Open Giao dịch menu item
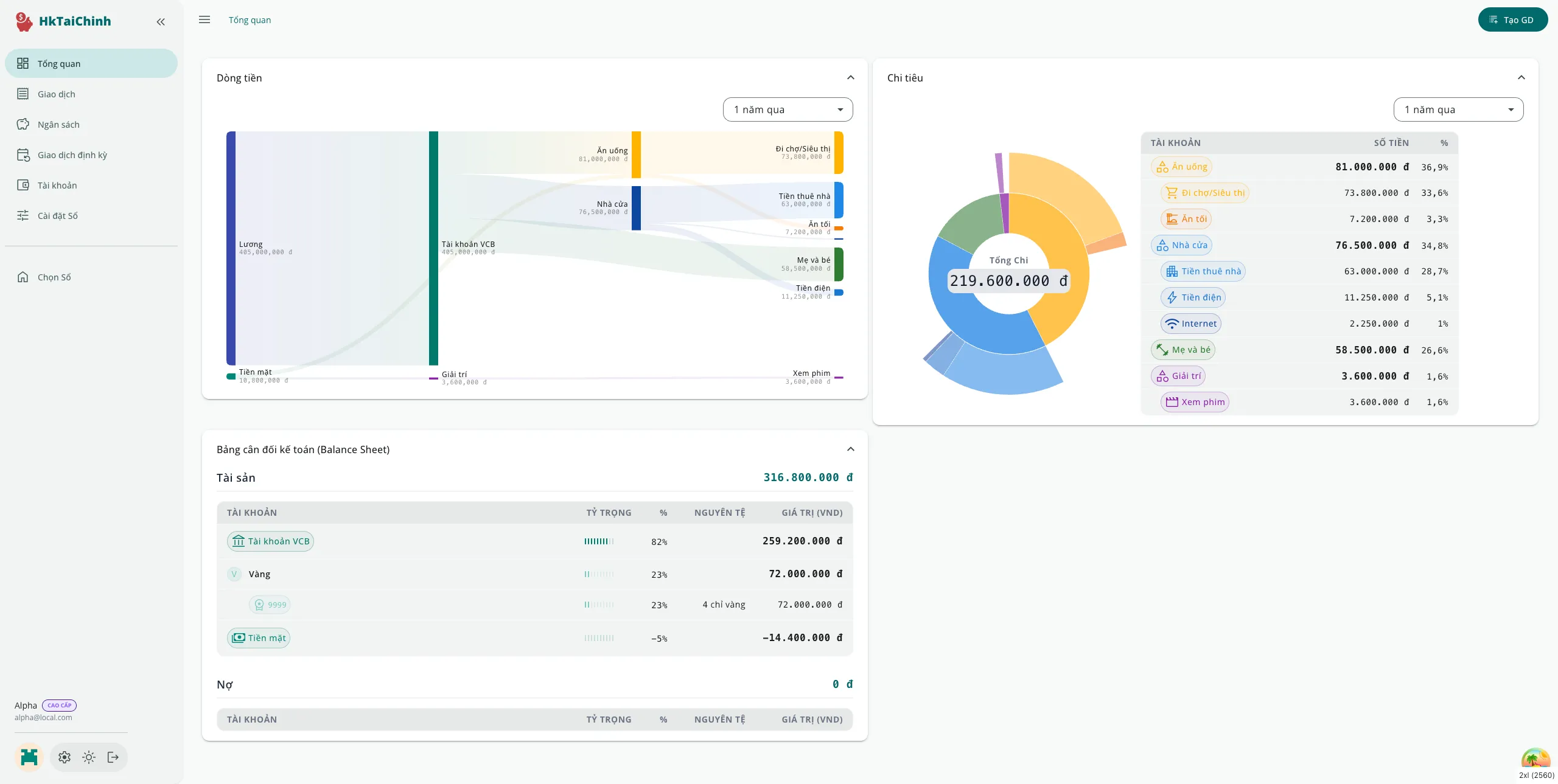1558x784 pixels. pos(57,94)
